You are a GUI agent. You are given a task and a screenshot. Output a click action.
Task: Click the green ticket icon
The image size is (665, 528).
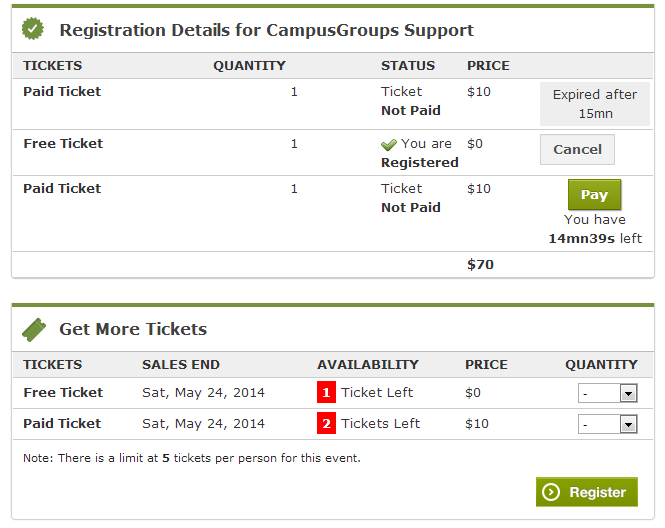(34, 330)
